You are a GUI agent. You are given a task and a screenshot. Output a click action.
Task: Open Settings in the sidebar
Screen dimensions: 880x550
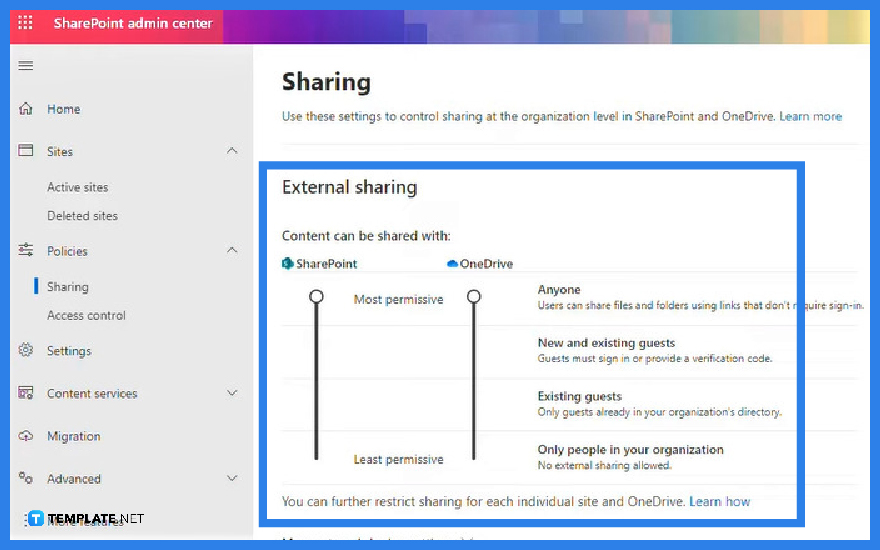coord(69,351)
